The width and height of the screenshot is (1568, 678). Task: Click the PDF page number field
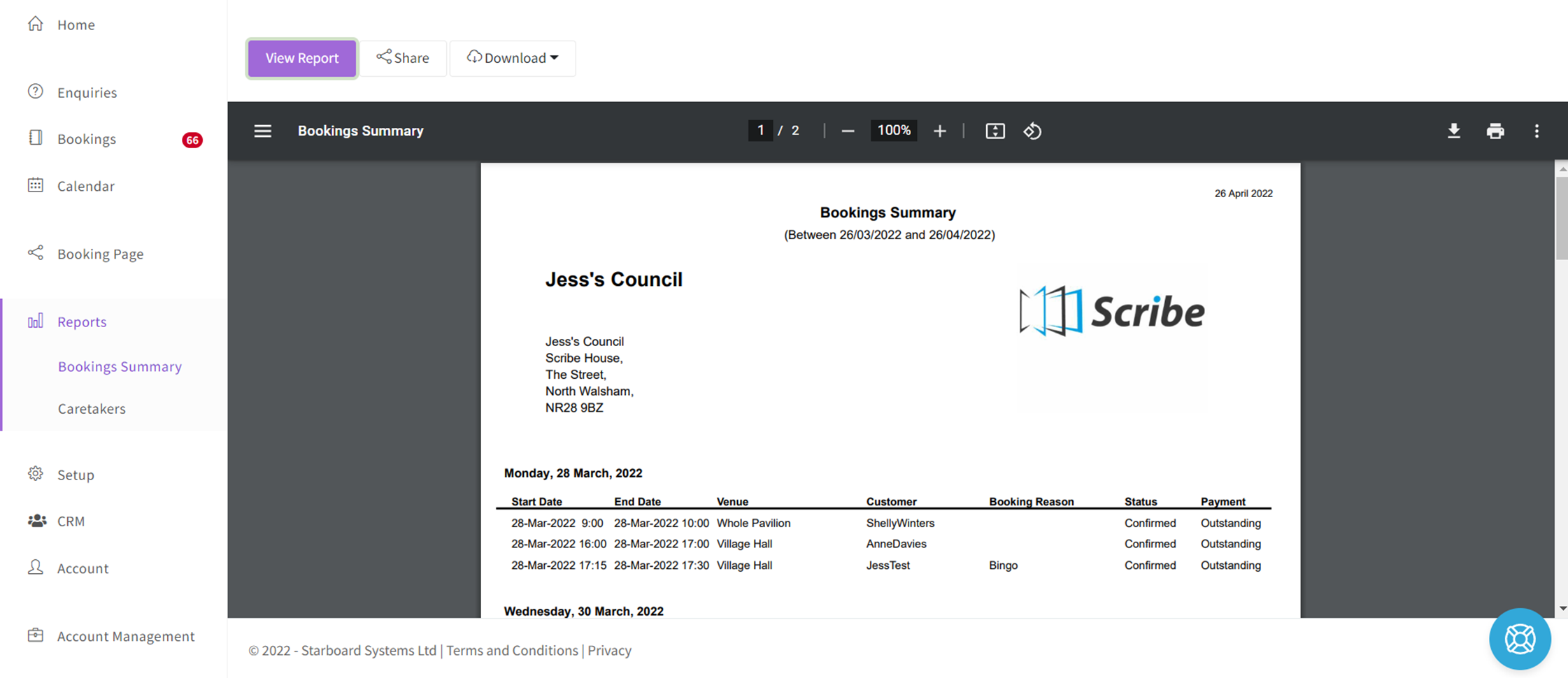click(760, 131)
